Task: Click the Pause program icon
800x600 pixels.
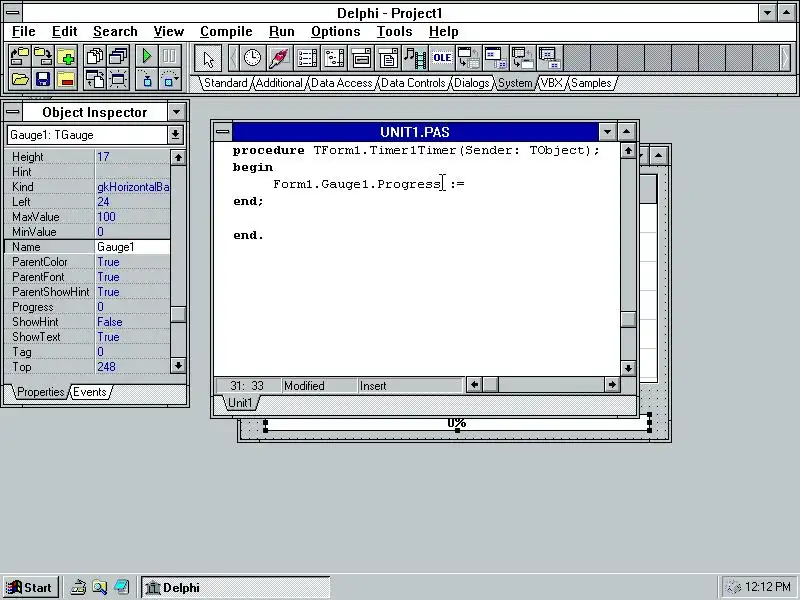Action: click(170, 56)
